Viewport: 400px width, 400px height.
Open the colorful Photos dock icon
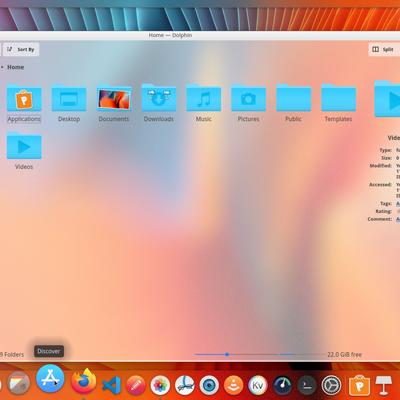[160, 385]
